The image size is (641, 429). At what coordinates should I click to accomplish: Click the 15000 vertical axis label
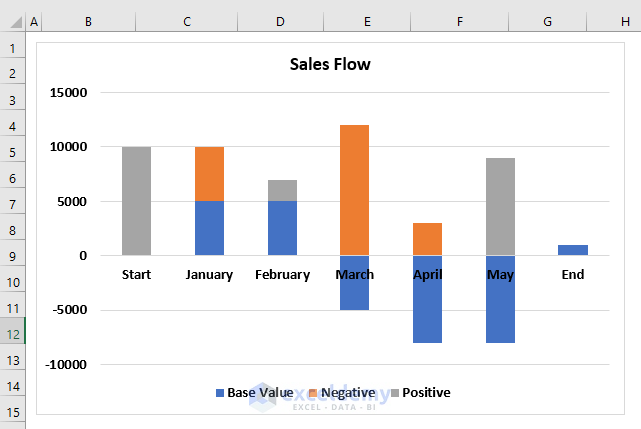pos(69,93)
